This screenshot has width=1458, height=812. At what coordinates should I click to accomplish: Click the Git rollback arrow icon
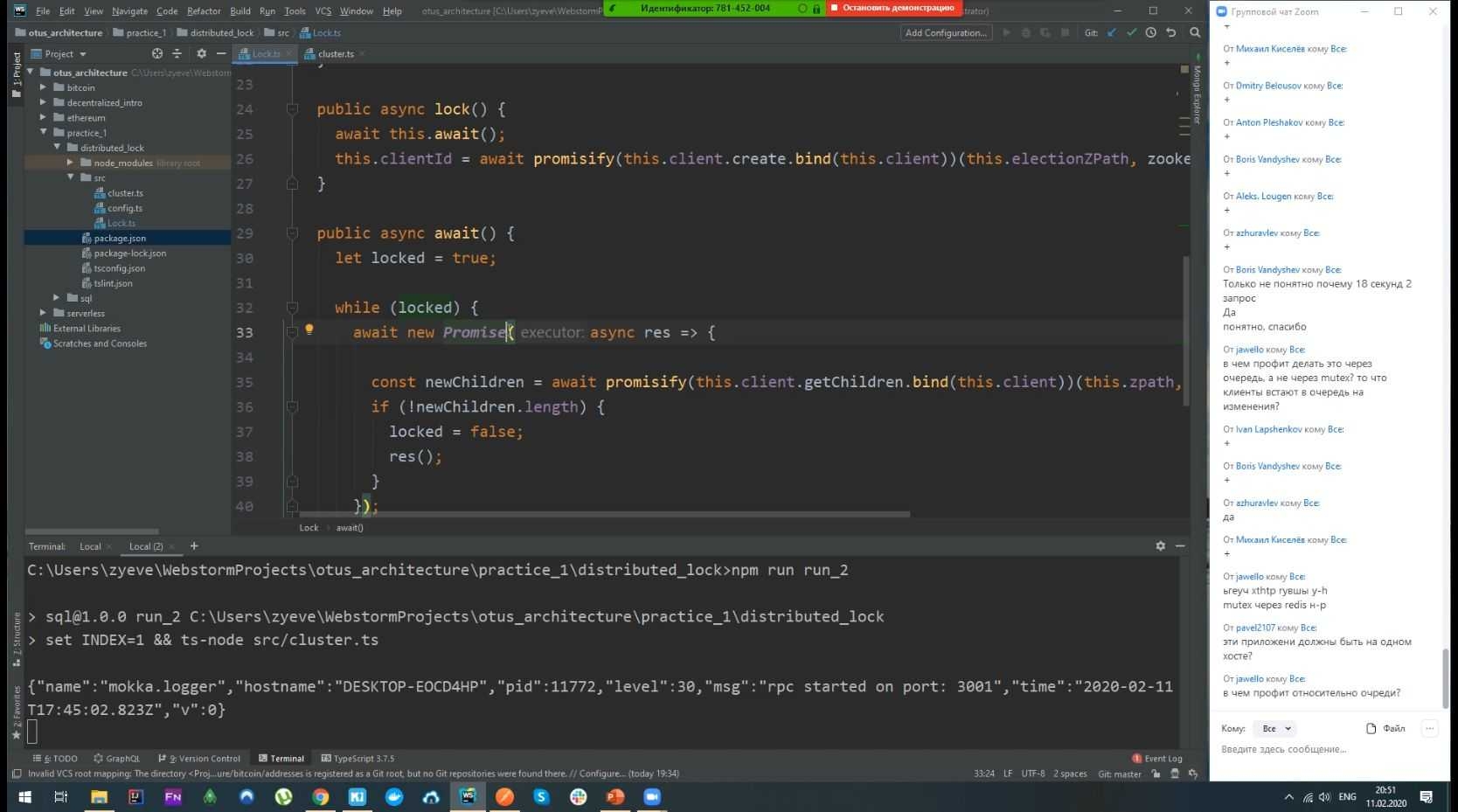coord(1171,32)
